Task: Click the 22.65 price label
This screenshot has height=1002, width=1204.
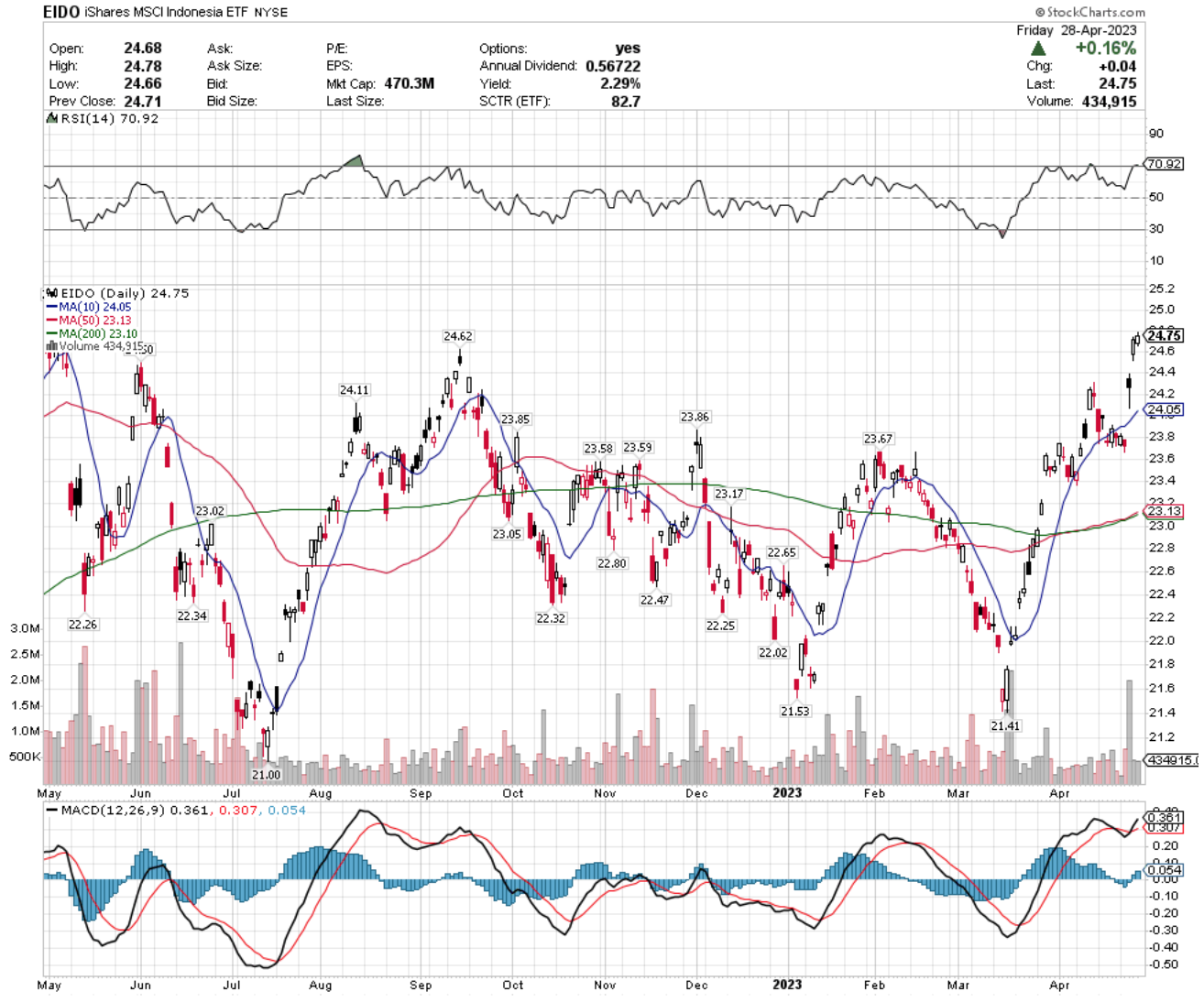Action: (x=782, y=553)
